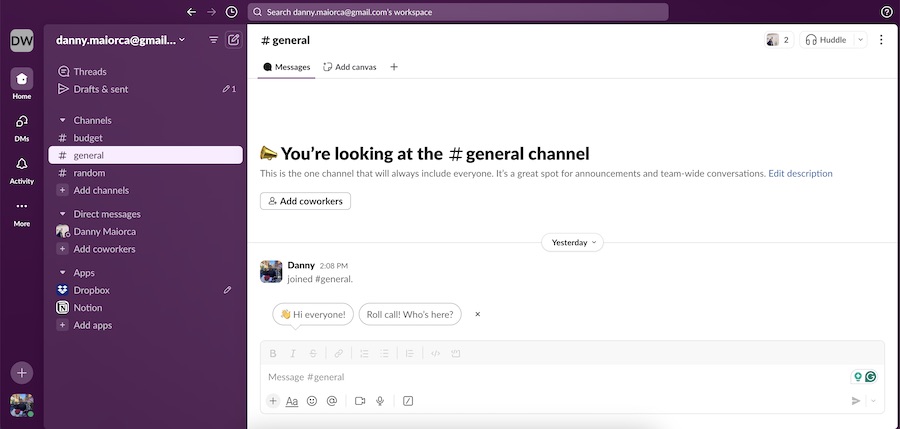This screenshot has height=429, width=900.
Task: Click the Edit description link
Action: [x=800, y=173]
